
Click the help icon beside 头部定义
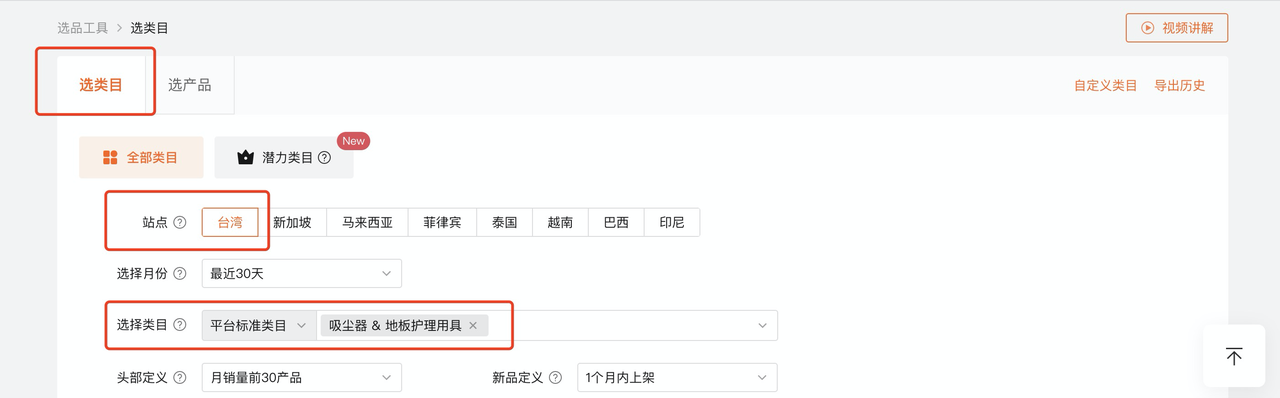(180, 378)
